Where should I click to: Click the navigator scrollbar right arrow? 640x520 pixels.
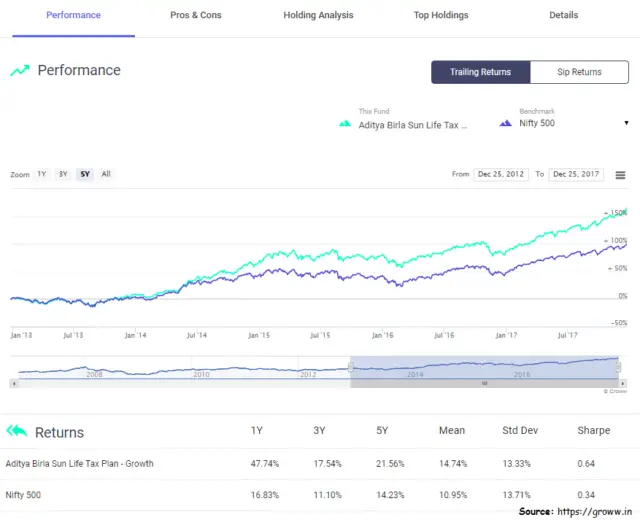tap(623, 384)
